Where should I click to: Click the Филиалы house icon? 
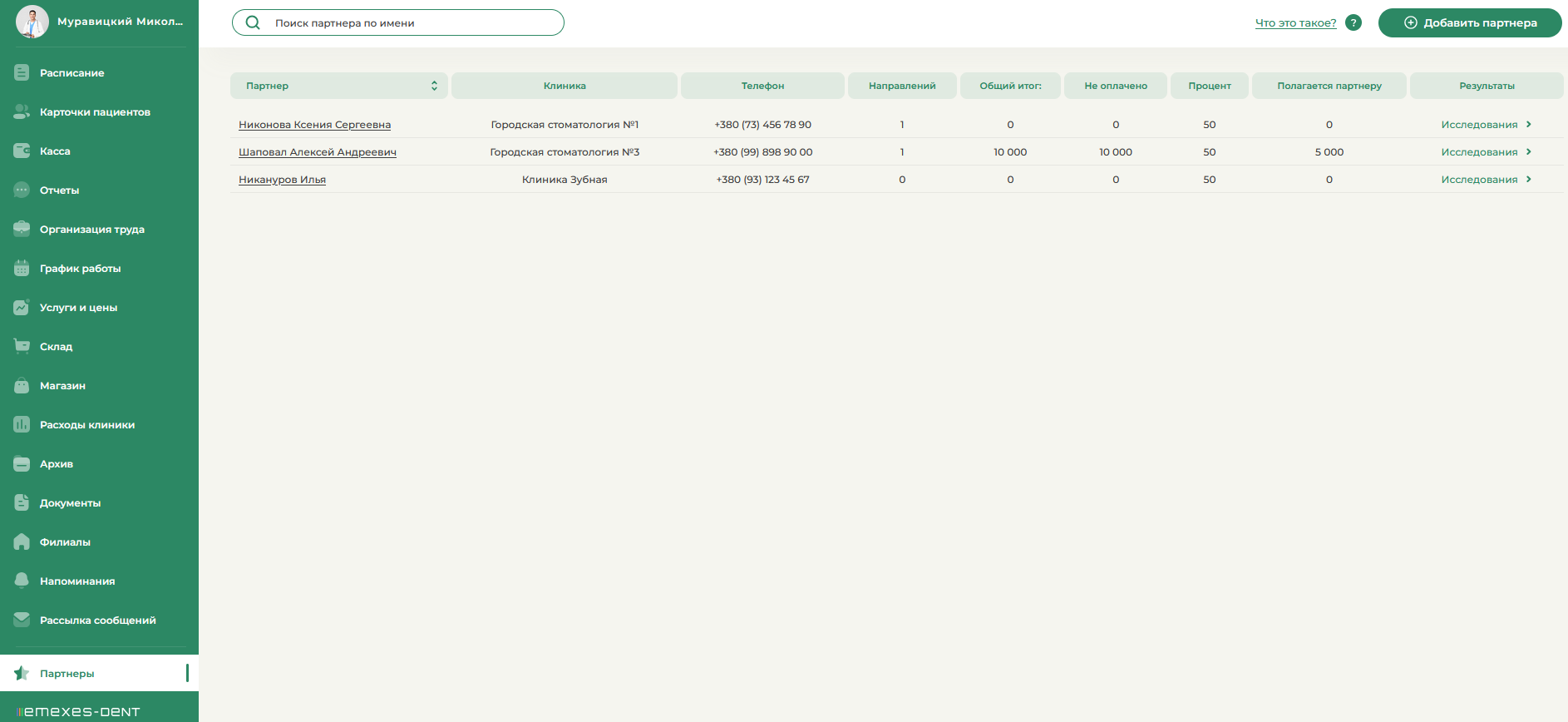click(22, 541)
